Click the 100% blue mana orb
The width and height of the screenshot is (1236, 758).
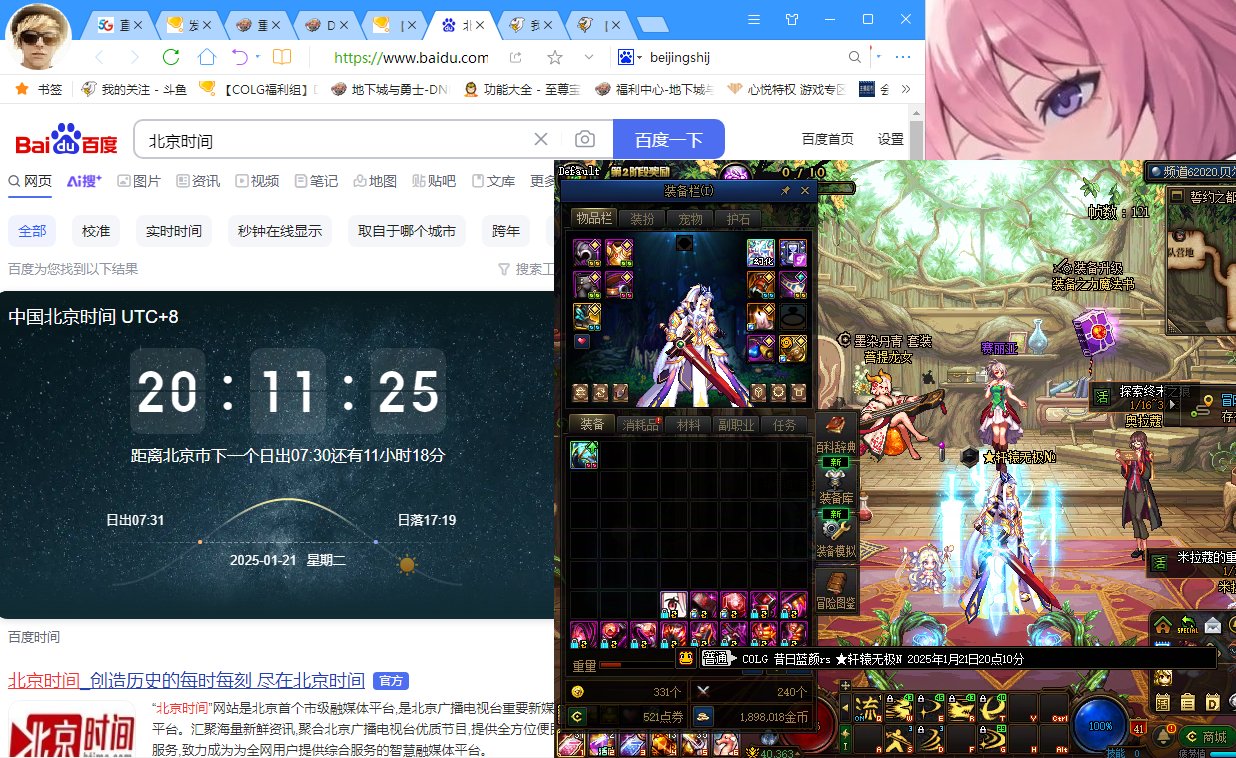click(1100, 725)
